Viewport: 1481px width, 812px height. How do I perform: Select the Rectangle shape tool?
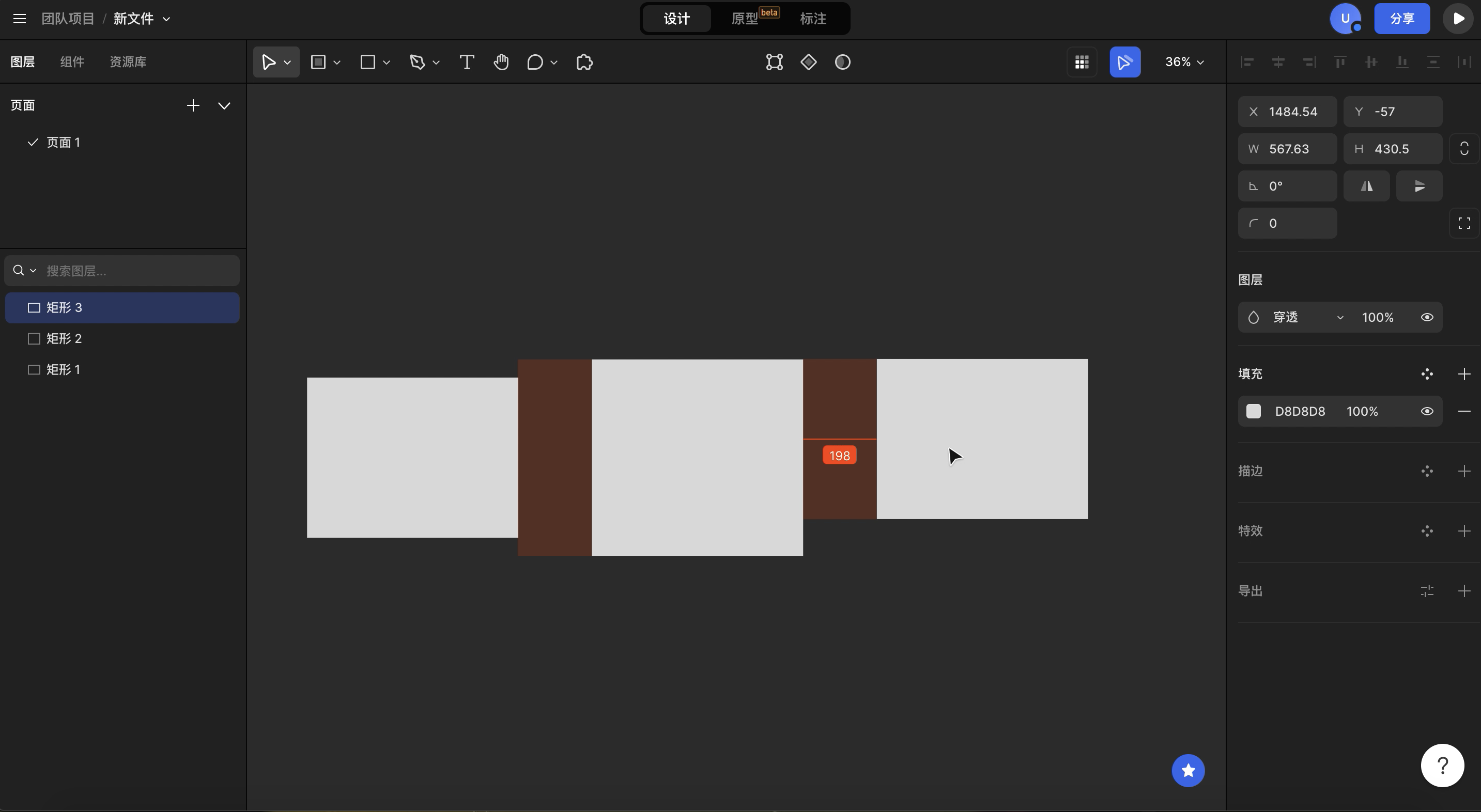pos(367,62)
